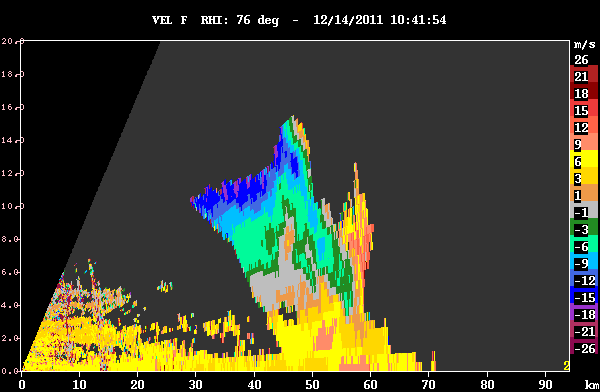
Task: Click the 12.0 label on the height axis
Action: pos(12,173)
